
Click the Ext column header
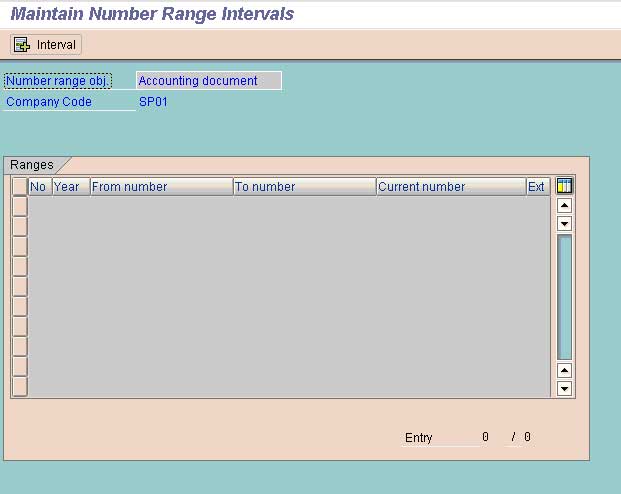tap(537, 186)
